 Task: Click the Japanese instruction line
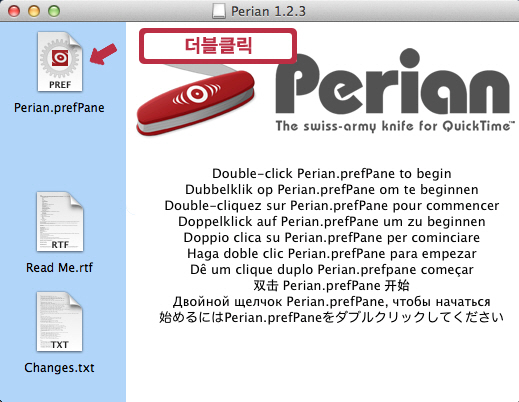click(331, 317)
